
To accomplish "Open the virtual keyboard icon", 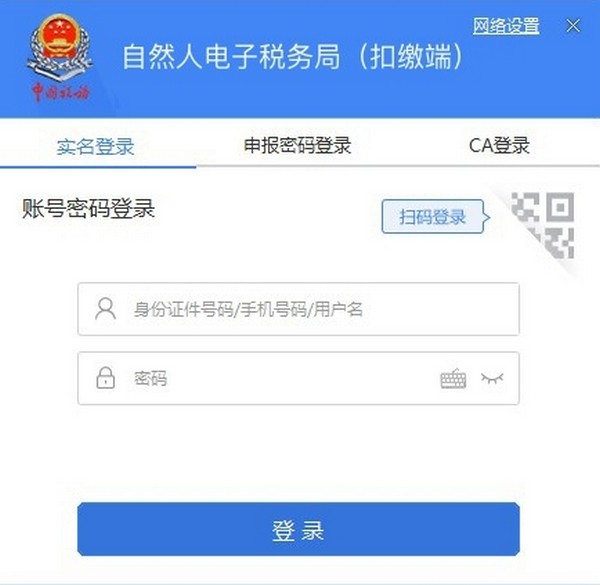I will coord(453,378).
